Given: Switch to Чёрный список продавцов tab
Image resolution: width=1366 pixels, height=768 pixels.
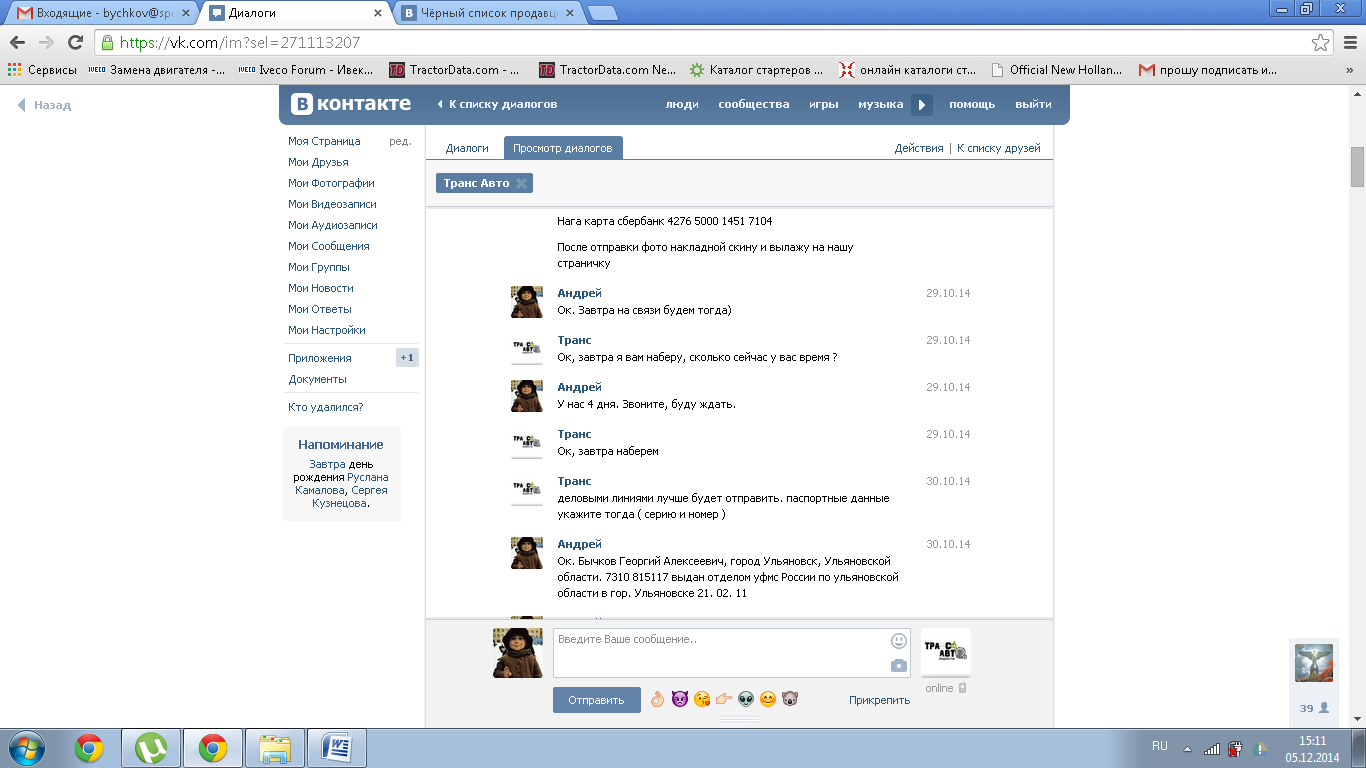Looking at the screenshot, I should click(x=488, y=14).
